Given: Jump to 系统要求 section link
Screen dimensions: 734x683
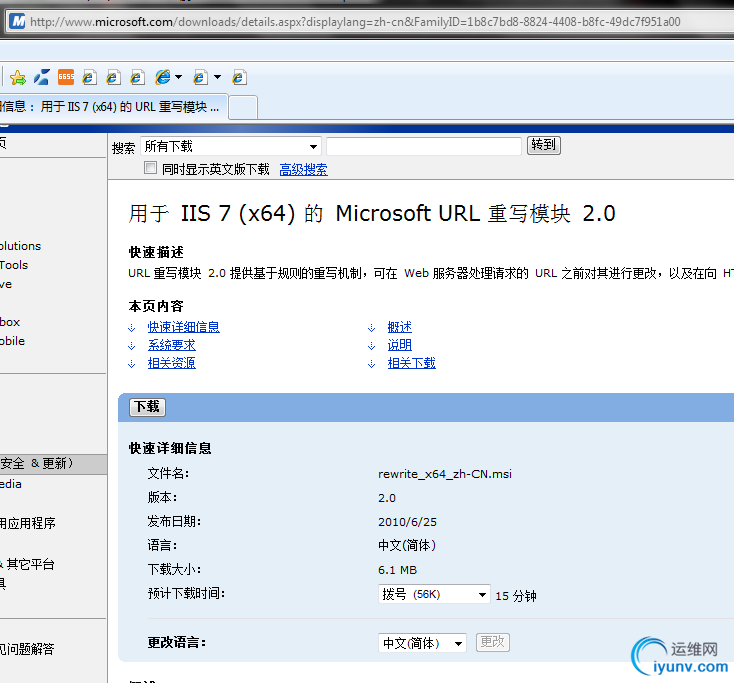Looking at the screenshot, I should click(x=172, y=345).
